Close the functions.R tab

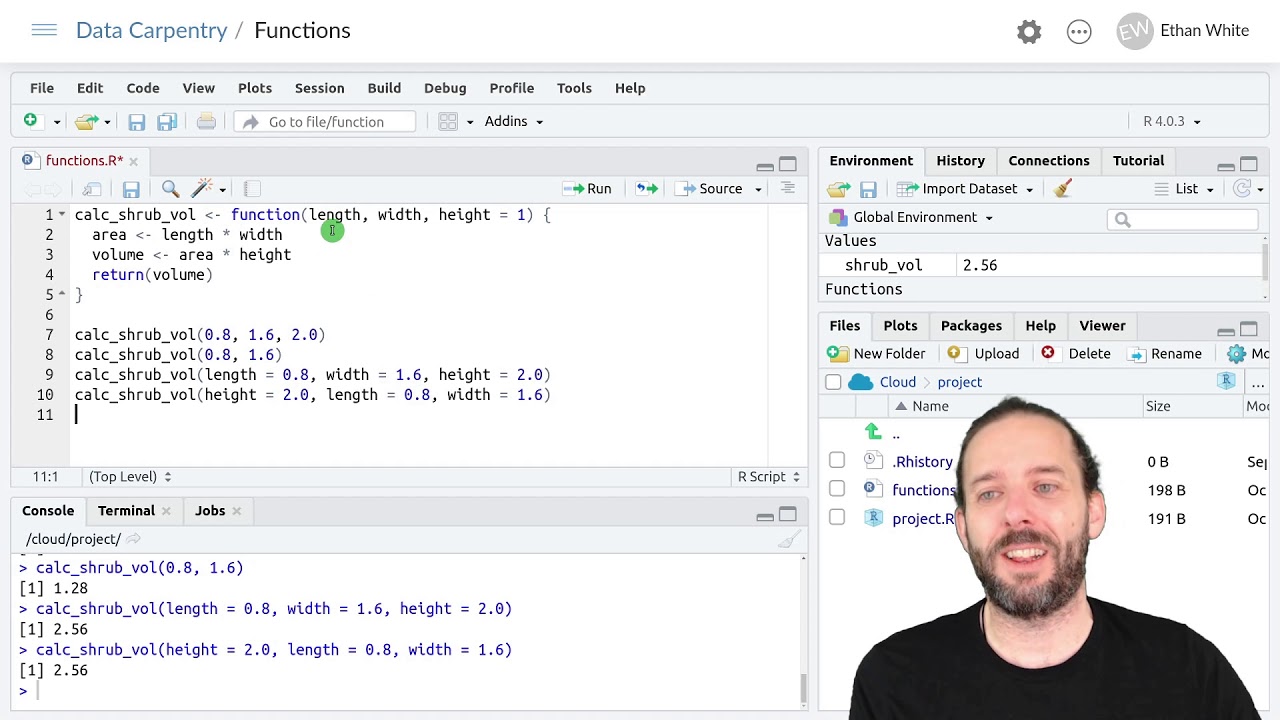click(133, 161)
